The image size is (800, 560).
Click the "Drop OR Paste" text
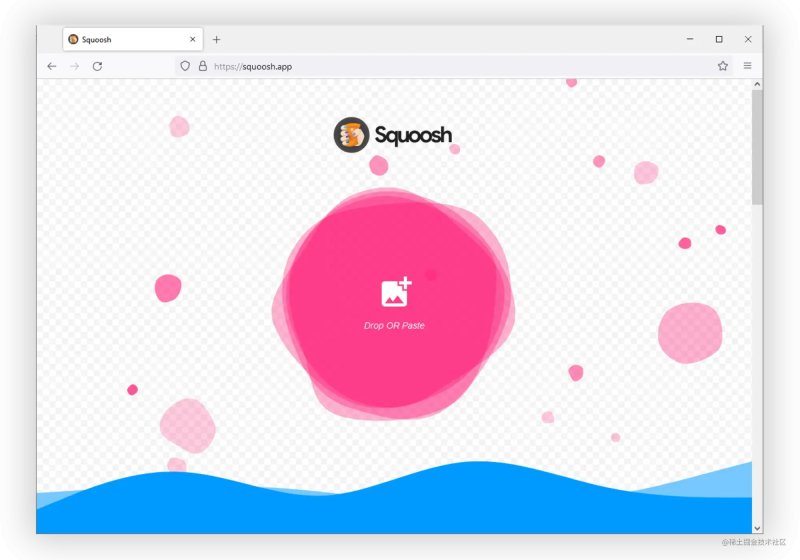click(x=394, y=325)
